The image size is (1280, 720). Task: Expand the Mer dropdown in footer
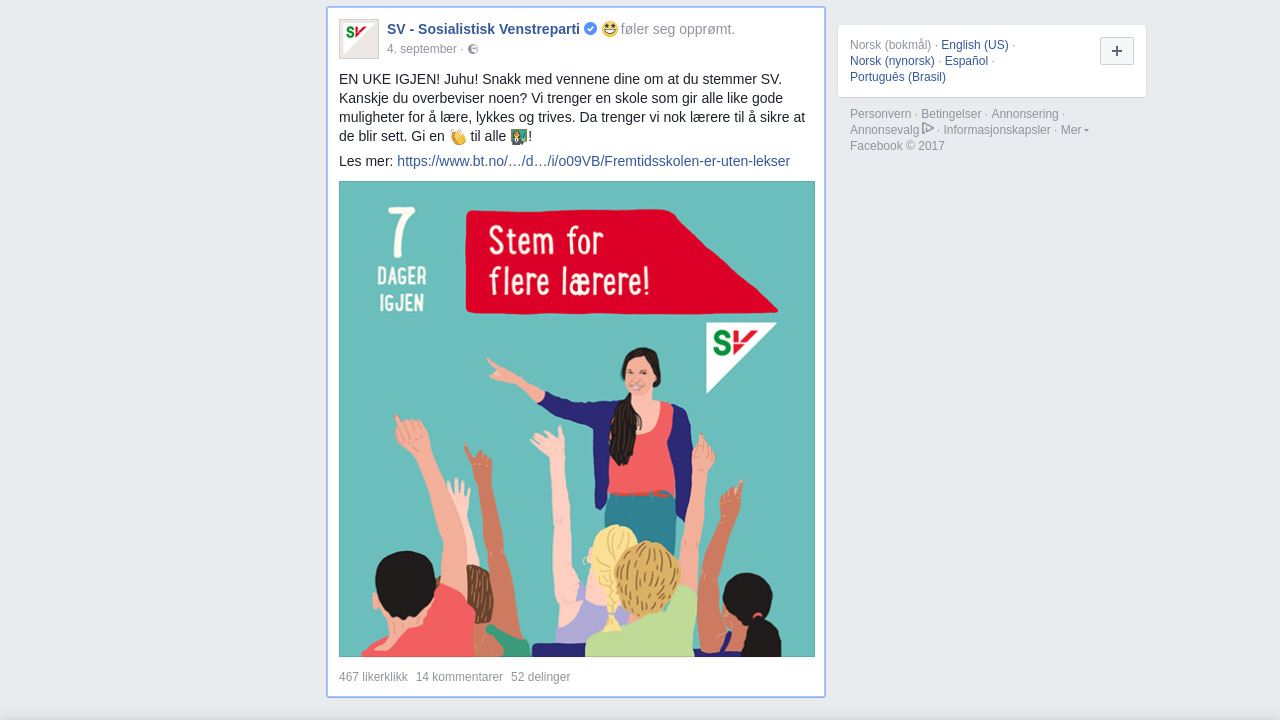click(1075, 130)
